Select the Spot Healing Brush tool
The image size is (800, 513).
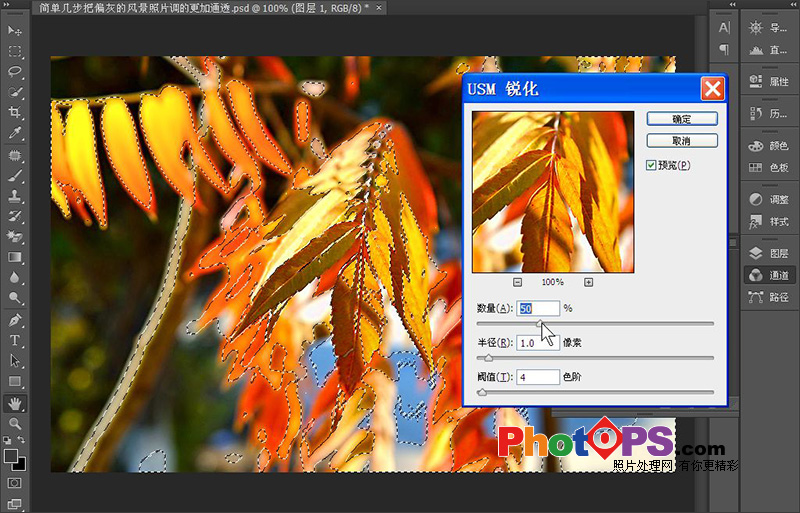click(14, 155)
